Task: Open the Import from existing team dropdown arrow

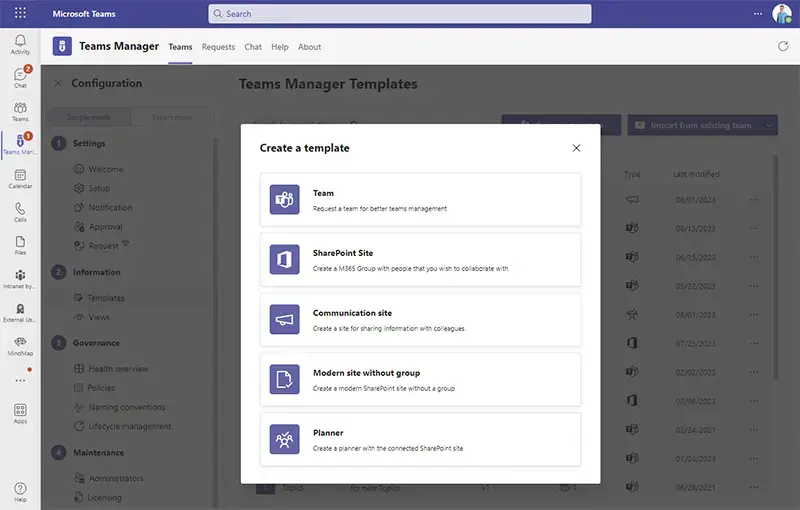Action: tap(768, 125)
